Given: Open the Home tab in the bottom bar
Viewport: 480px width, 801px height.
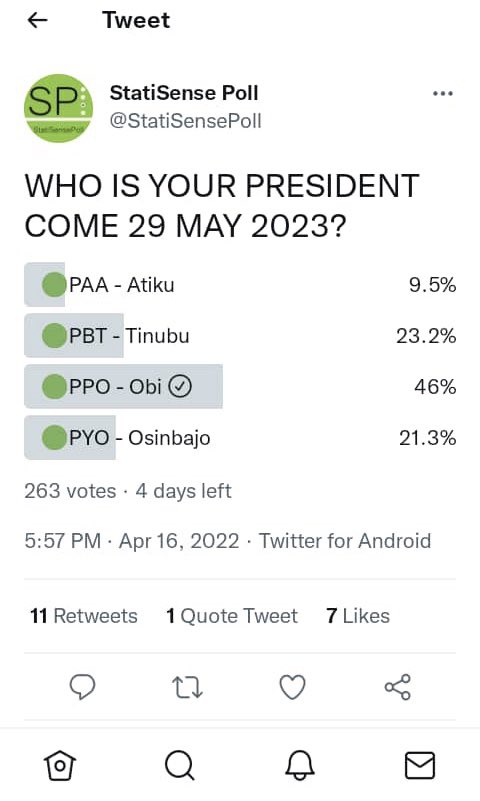Looking at the screenshot, I should [60, 765].
